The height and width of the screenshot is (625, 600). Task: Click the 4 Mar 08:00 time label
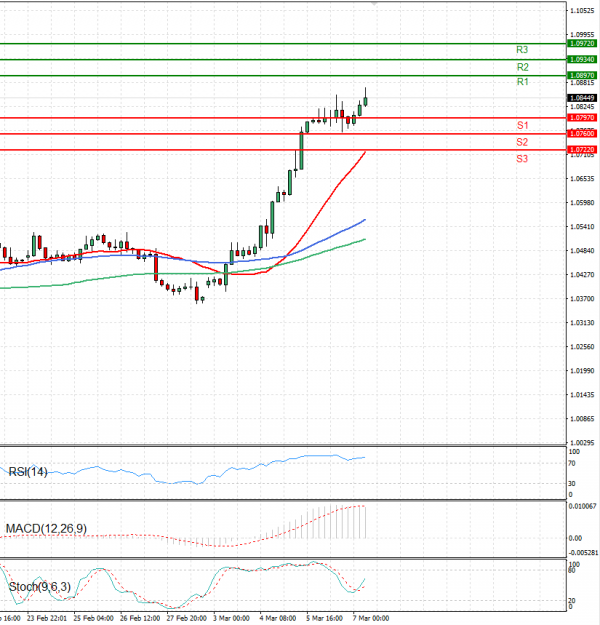click(x=278, y=618)
